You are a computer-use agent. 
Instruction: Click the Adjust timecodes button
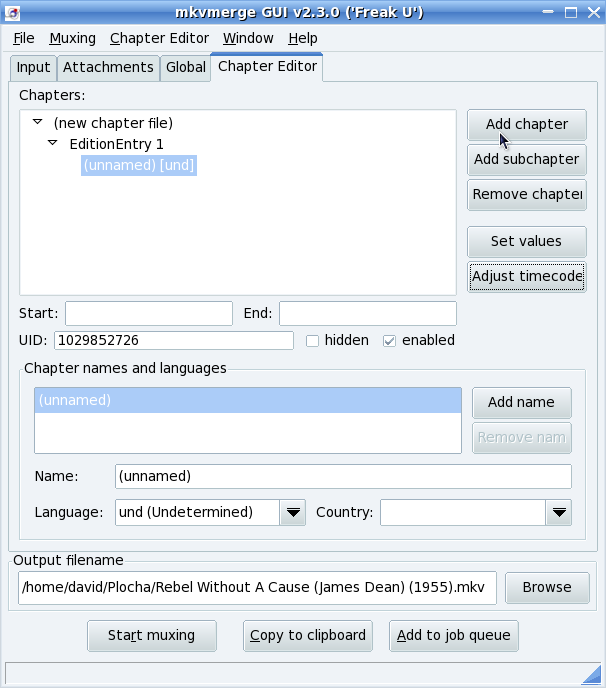[527, 277]
